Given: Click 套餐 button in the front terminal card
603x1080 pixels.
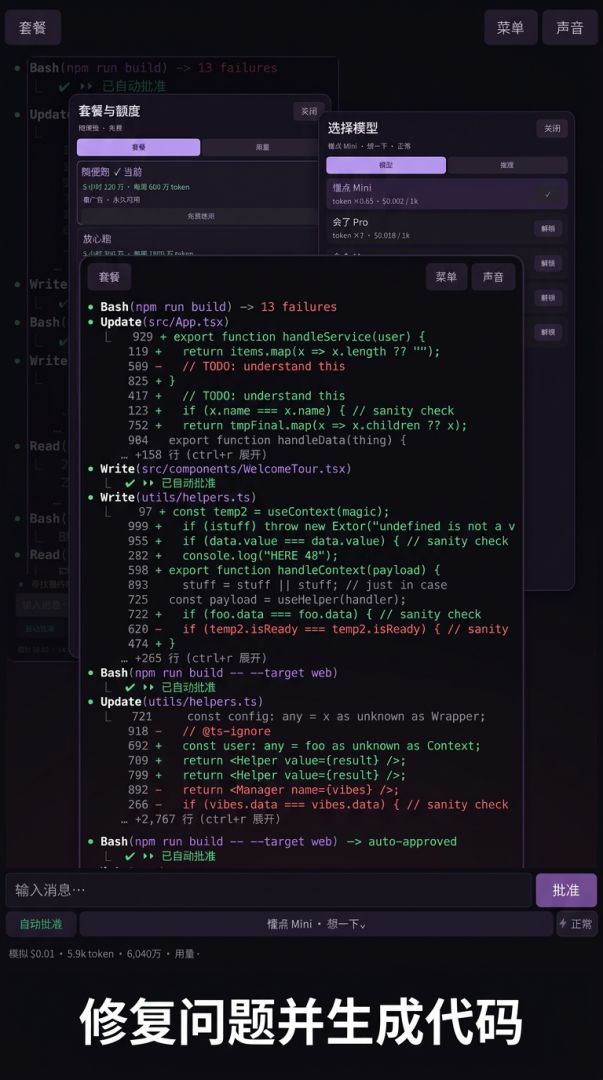Looking at the screenshot, I should [x=109, y=277].
